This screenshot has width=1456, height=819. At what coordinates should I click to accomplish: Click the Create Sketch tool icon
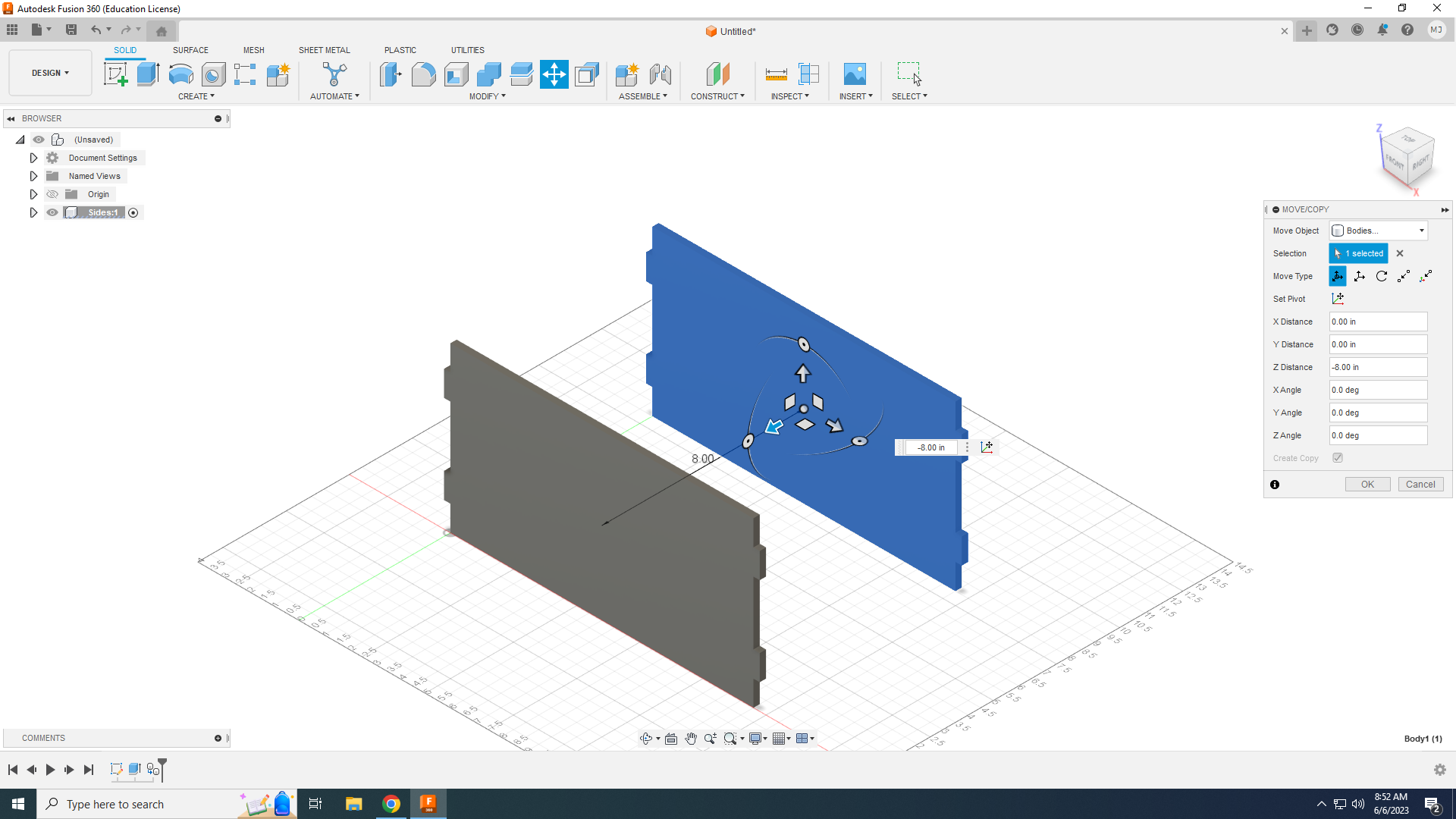coord(115,74)
